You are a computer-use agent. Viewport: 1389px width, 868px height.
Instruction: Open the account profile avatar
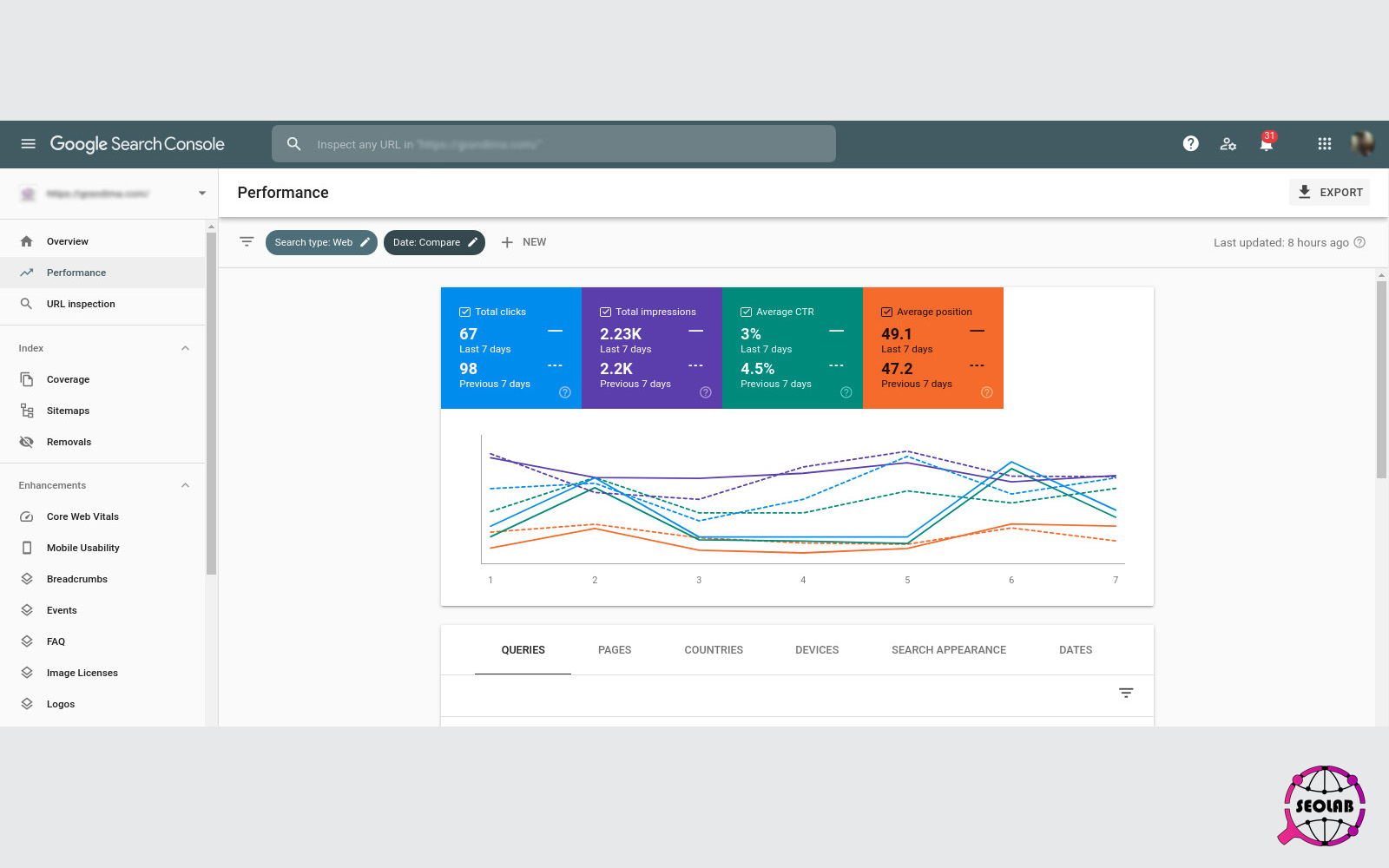point(1363,144)
